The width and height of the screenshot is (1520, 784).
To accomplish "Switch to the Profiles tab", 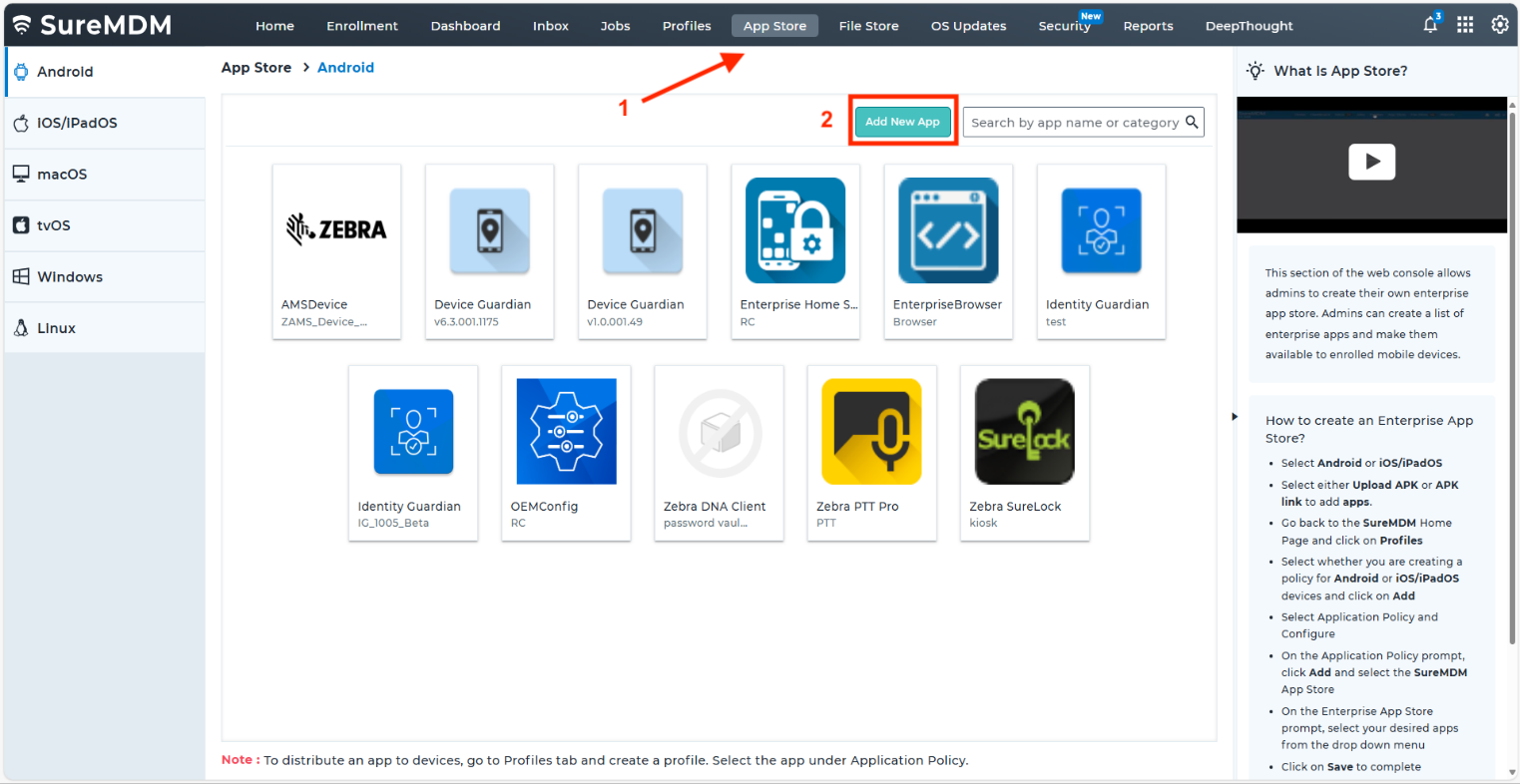I will (x=687, y=26).
